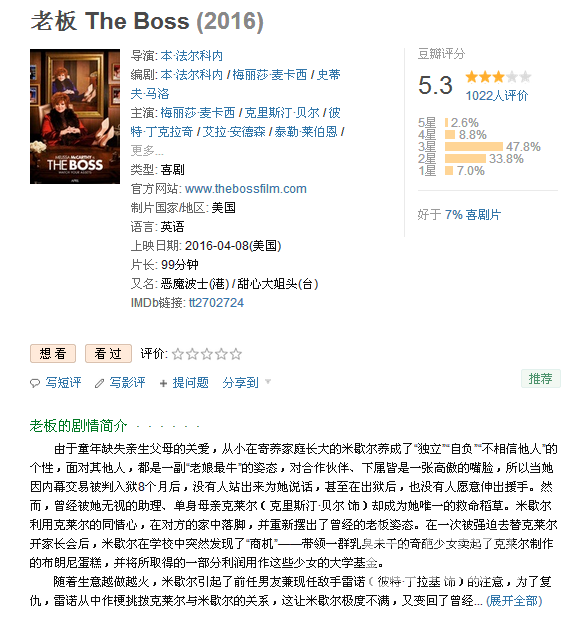This screenshot has height=622, width=575.
Task: Expand the cast list with 更多...
Action: pyautogui.click(x=147, y=150)
